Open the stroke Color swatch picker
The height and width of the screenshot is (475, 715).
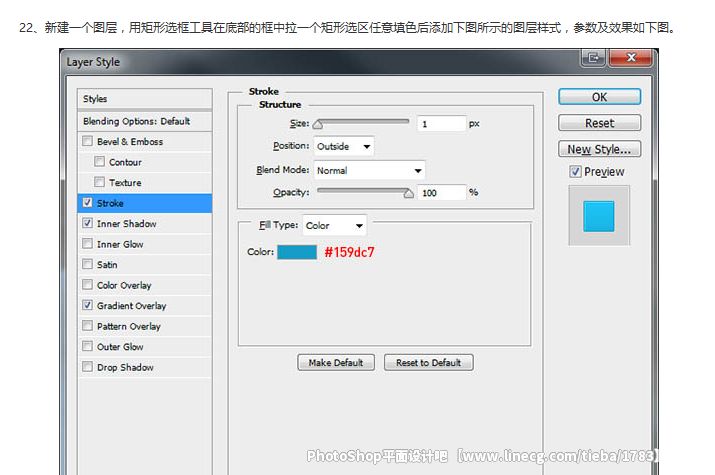[x=297, y=252]
